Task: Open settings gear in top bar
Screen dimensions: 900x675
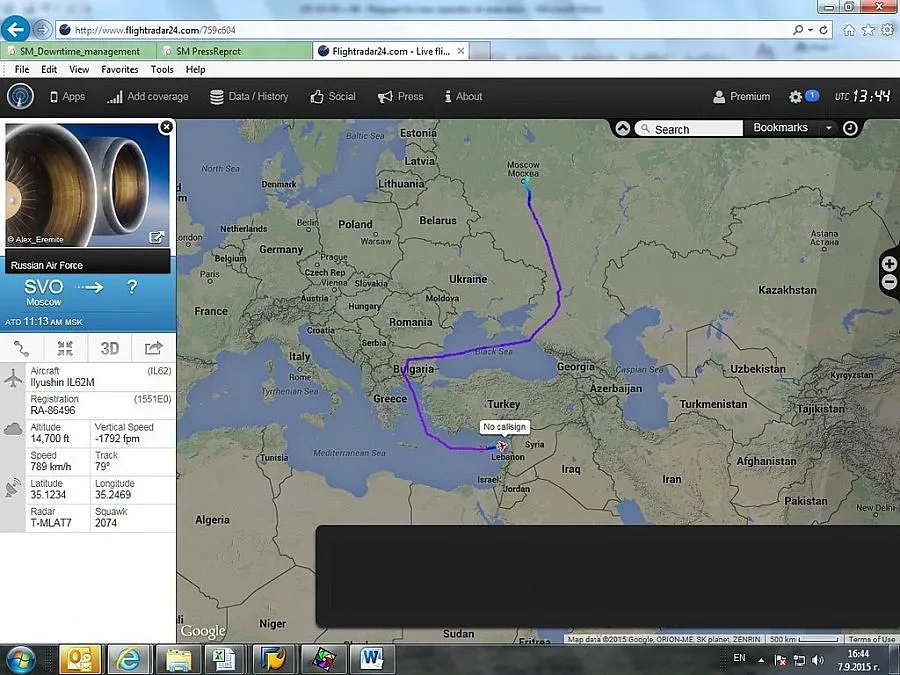Action: 796,97
